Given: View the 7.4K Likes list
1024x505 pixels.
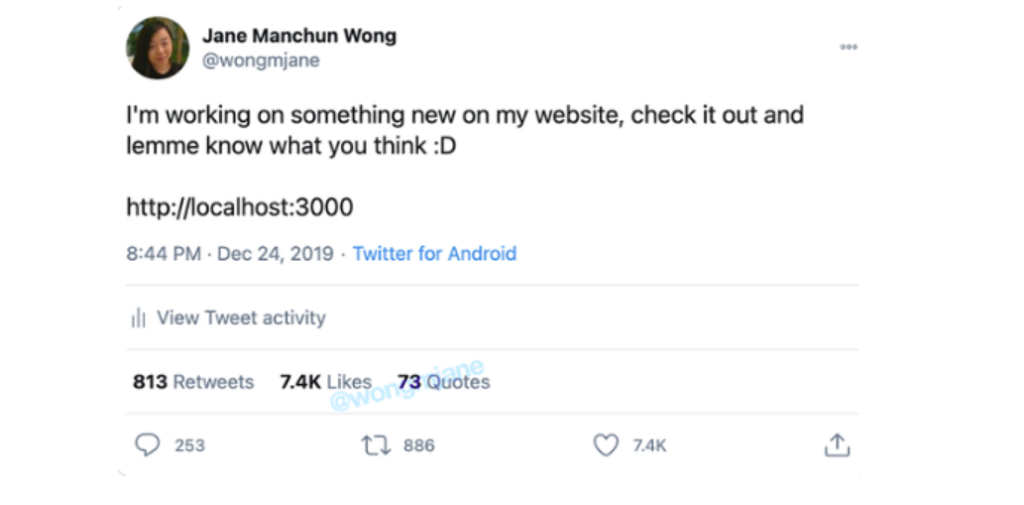Looking at the screenshot, I should (326, 382).
